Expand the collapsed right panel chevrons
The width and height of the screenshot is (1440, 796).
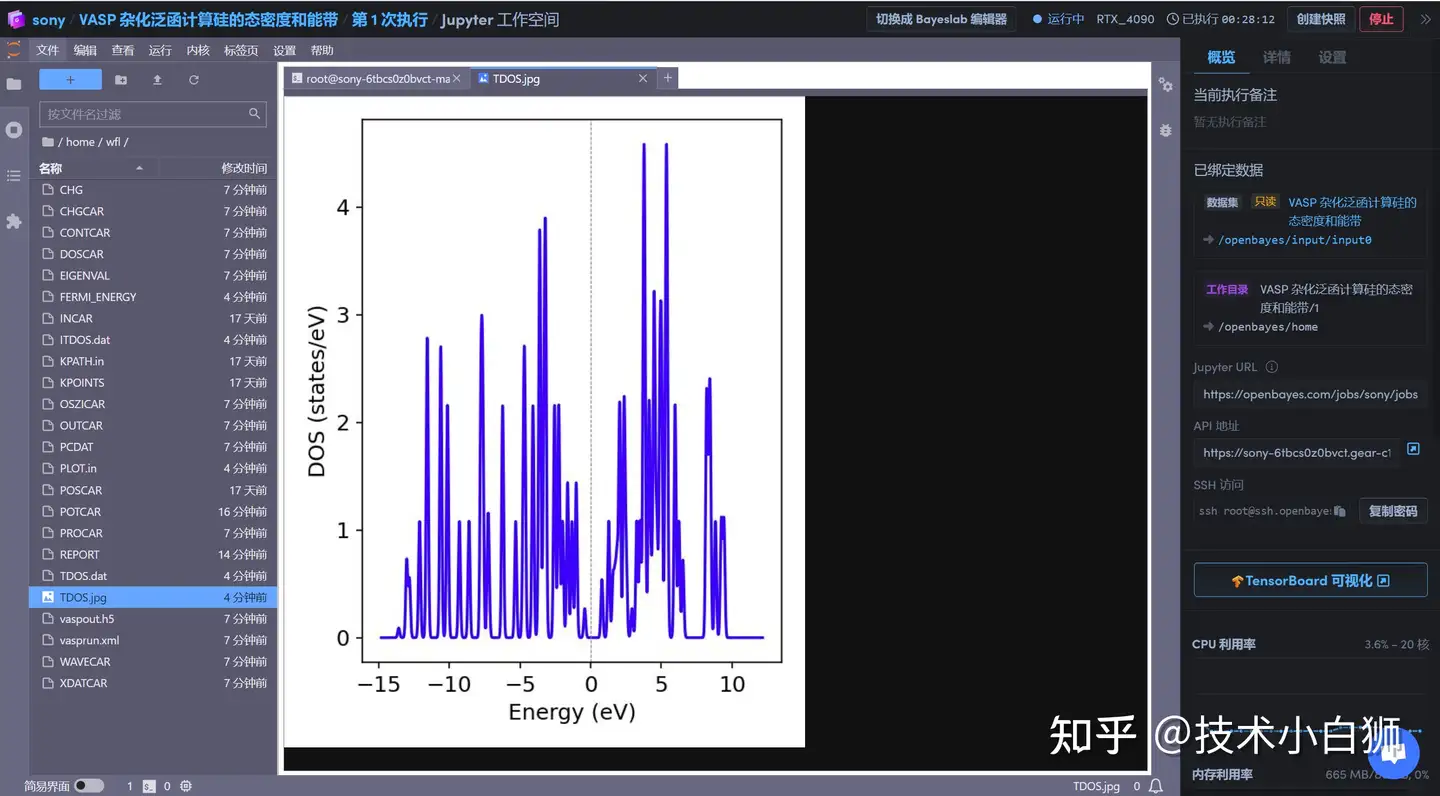coord(1425,19)
